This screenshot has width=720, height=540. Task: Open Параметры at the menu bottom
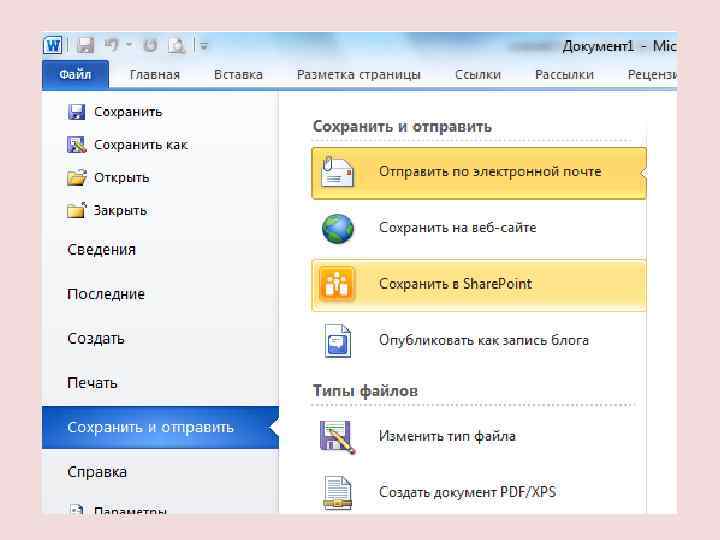130,510
